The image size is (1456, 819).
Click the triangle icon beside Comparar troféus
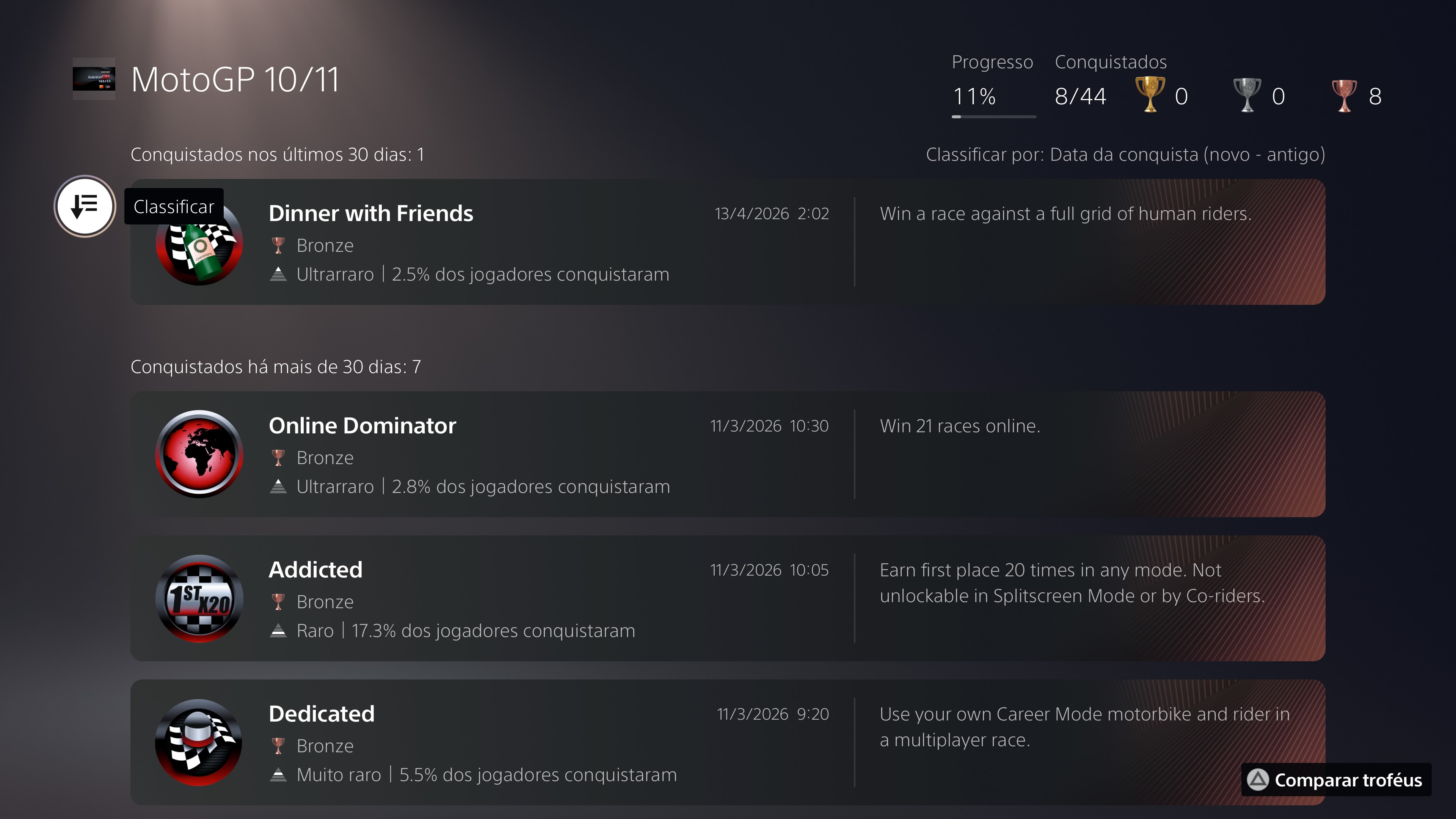pyautogui.click(x=1258, y=780)
